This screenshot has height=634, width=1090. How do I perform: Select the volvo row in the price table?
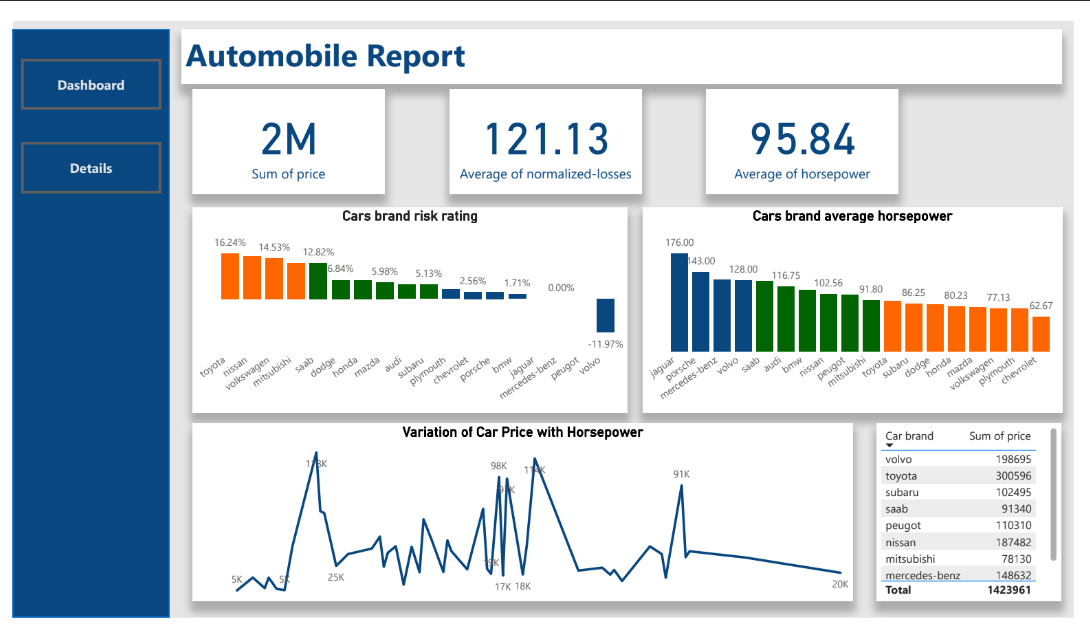[x=958, y=460]
